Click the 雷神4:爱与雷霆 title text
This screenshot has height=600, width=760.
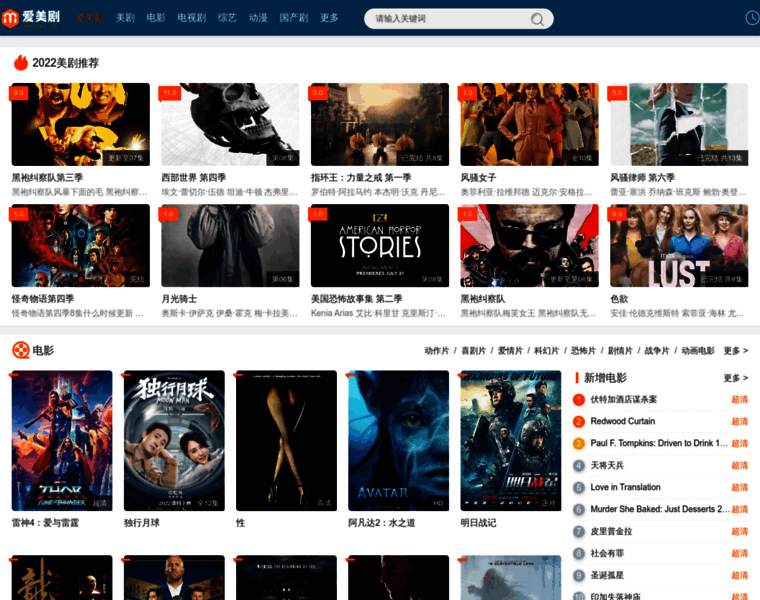[x=45, y=523]
